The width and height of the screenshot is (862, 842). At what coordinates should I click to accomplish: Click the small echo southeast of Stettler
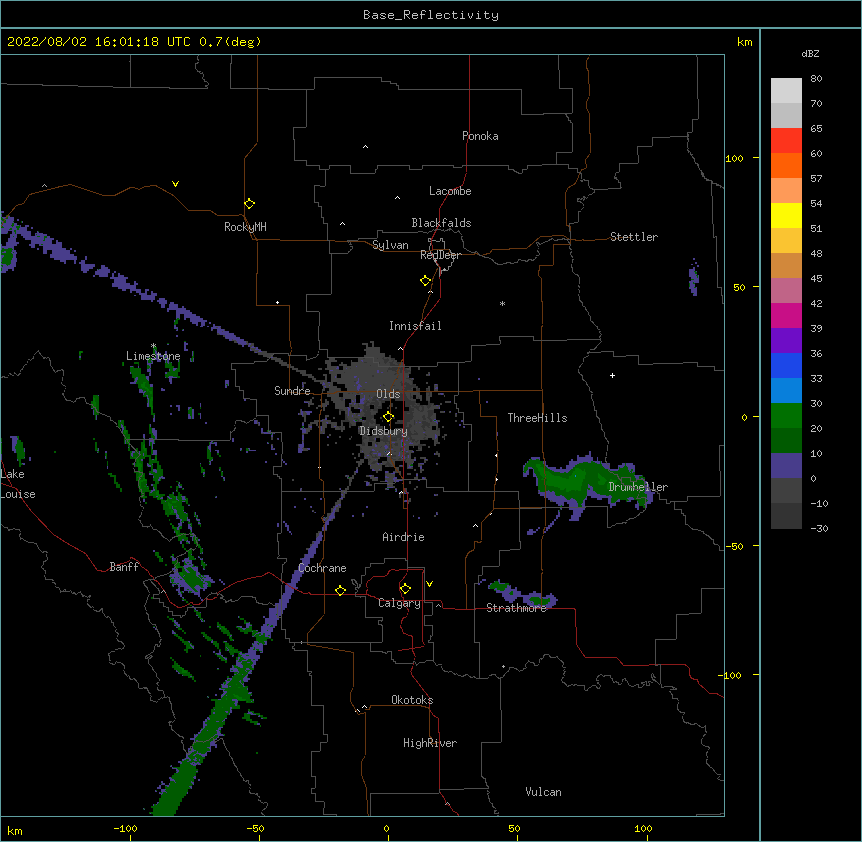tap(694, 276)
